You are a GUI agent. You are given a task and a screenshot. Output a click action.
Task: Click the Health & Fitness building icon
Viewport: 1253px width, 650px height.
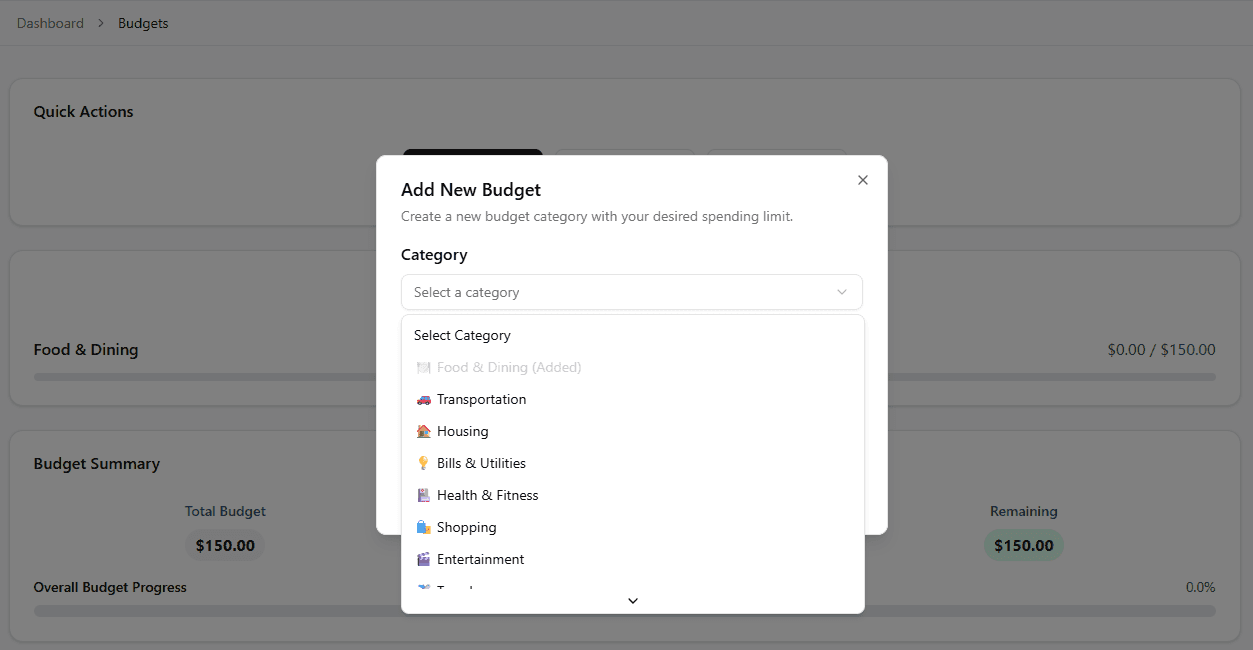(424, 495)
